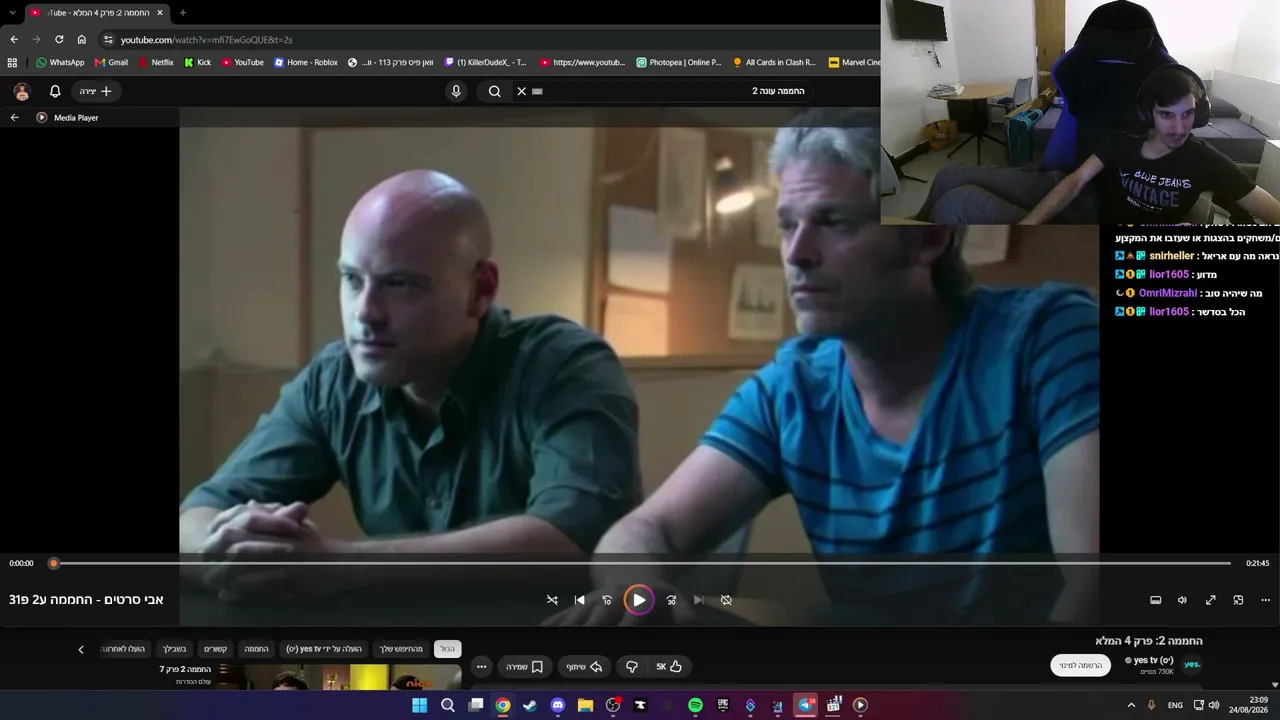Run the YouTube search with magnifier icon

click(x=494, y=91)
